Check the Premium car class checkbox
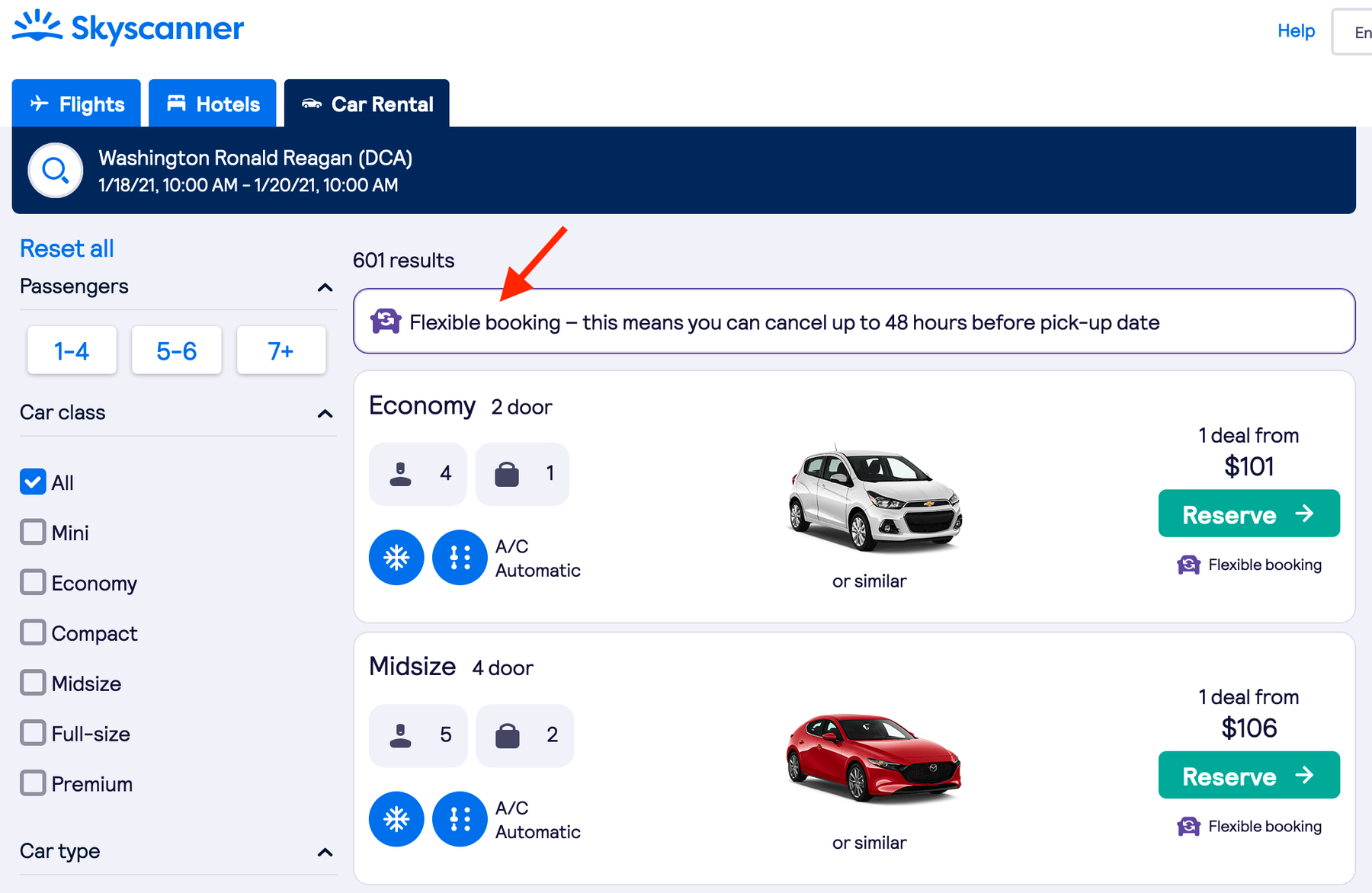Screen dimensions: 1372x893 (x=33, y=783)
